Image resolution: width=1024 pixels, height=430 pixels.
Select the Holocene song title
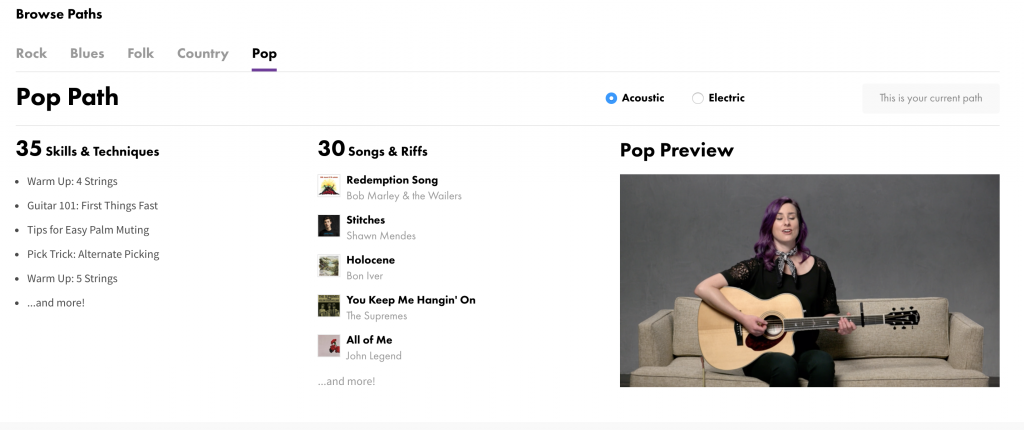(x=370, y=260)
